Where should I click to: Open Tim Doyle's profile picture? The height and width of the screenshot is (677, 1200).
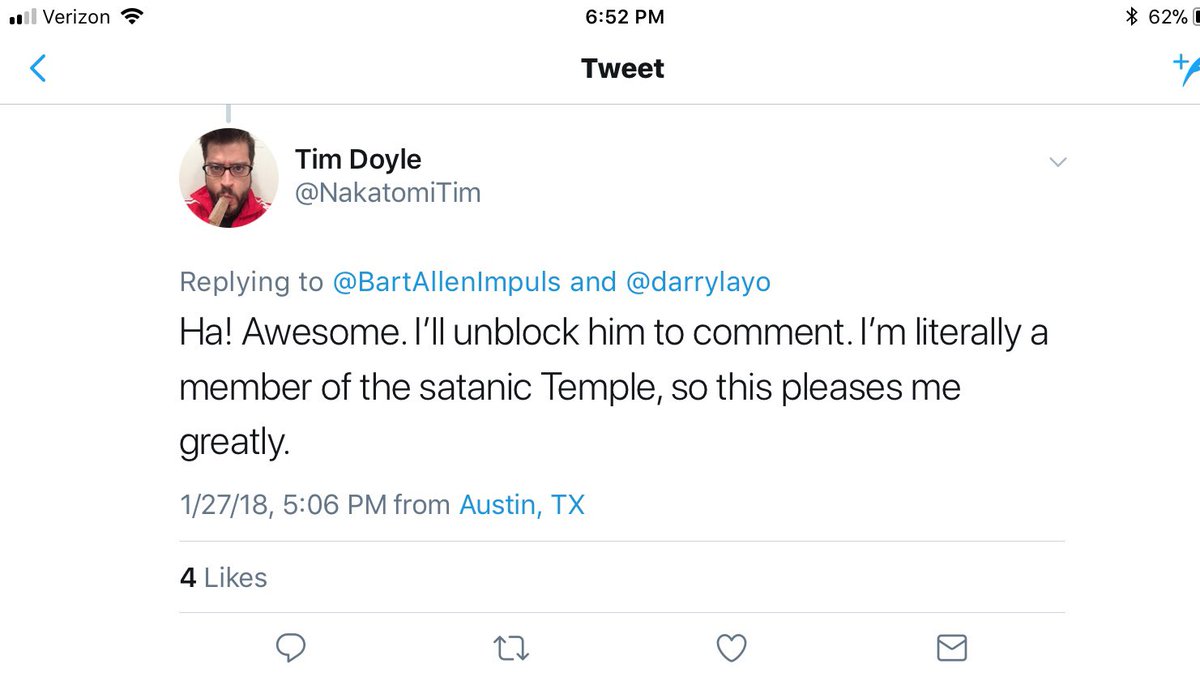pyautogui.click(x=229, y=178)
